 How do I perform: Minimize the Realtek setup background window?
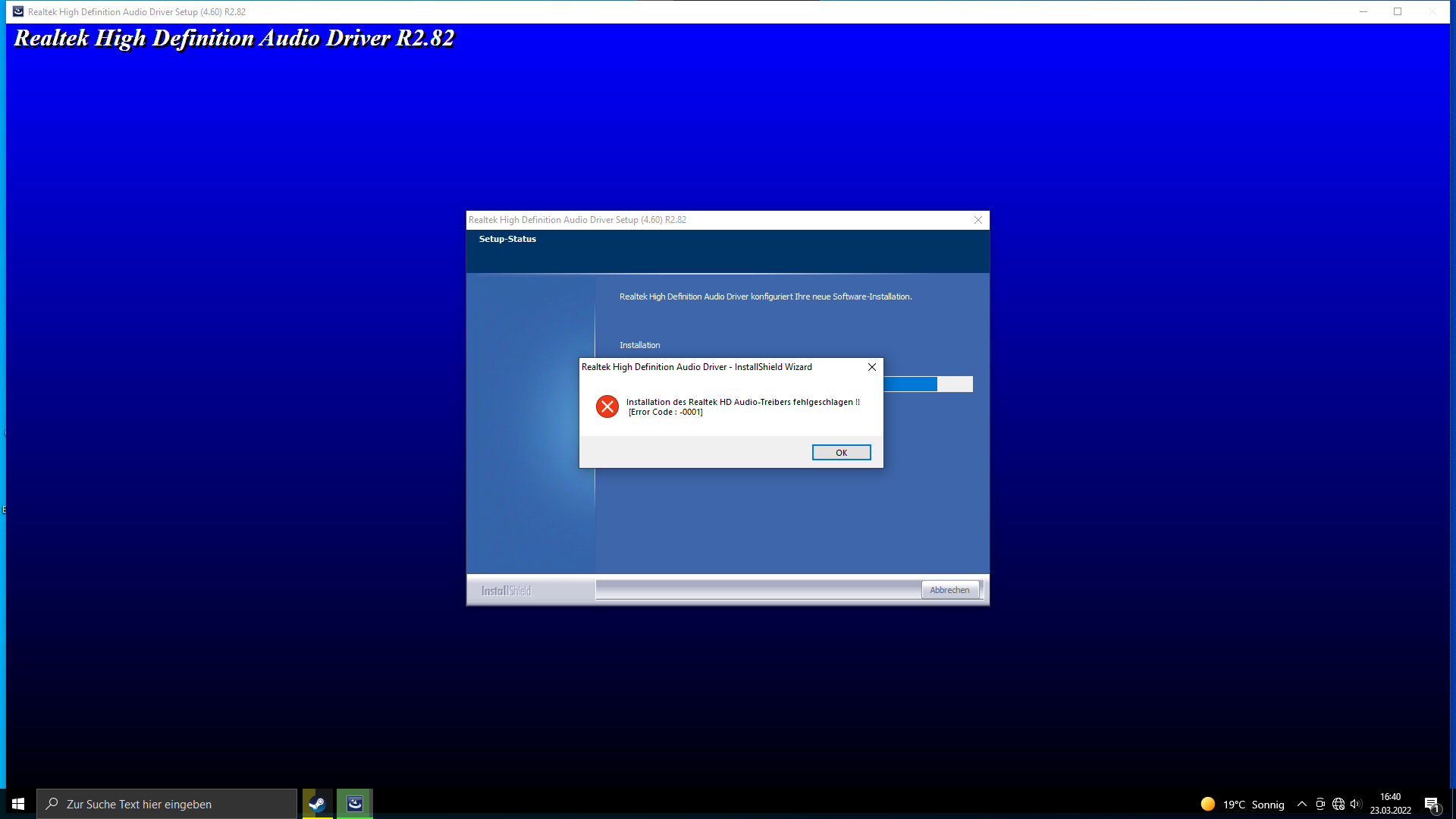[x=1363, y=11]
